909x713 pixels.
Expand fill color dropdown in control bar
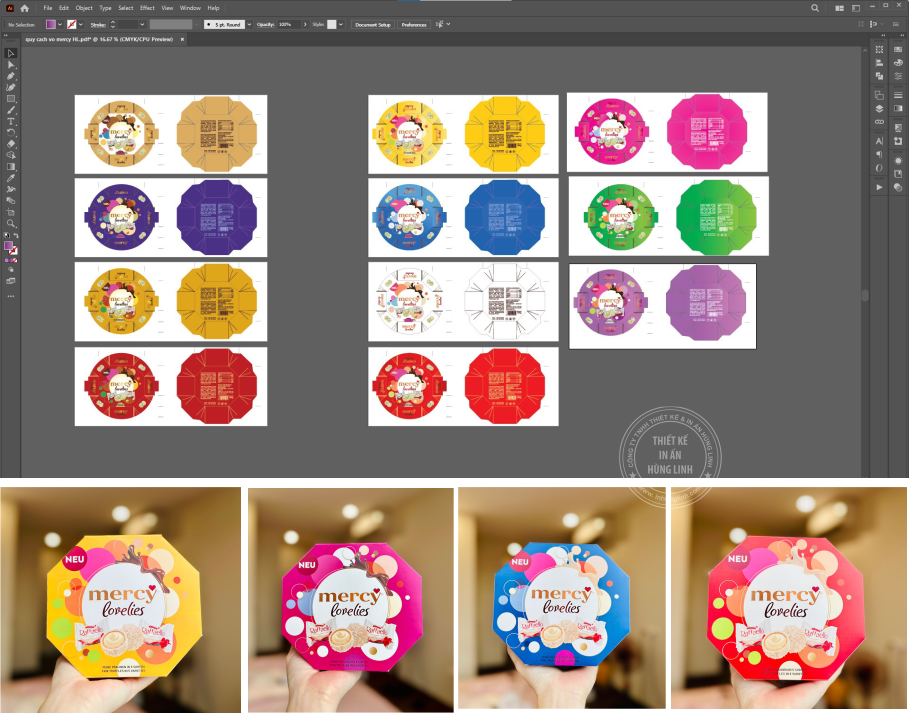tap(60, 24)
